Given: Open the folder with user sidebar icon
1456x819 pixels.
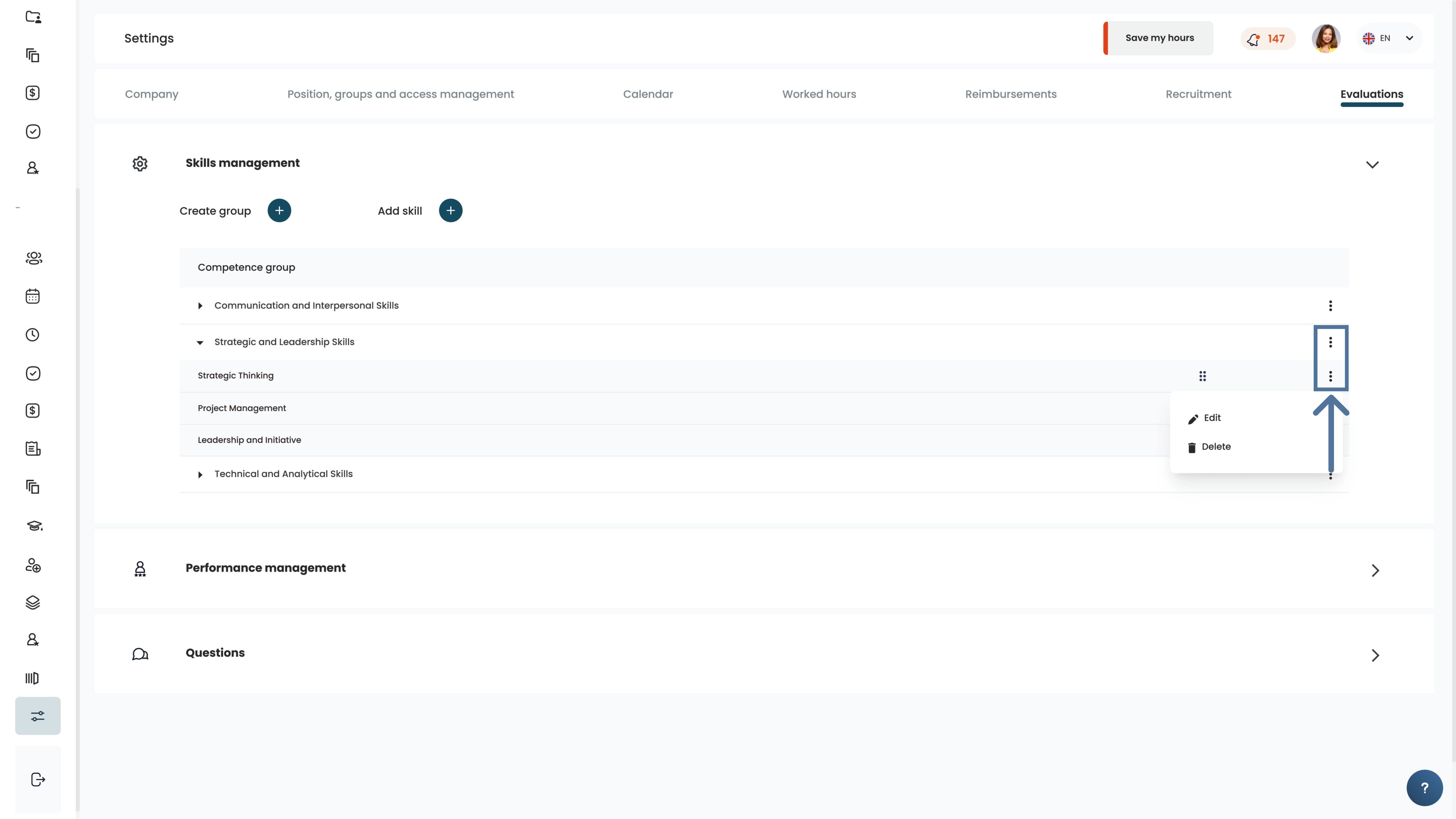Looking at the screenshot, I should [33, 17].
